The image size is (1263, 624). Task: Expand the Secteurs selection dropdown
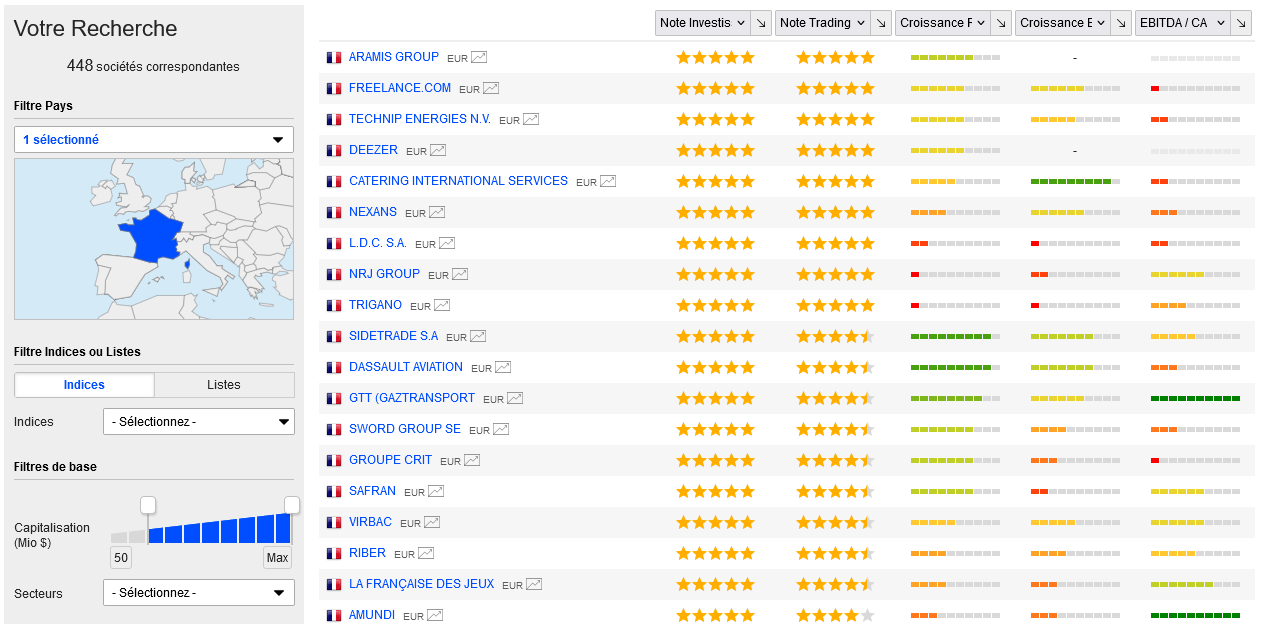pyautogui.click(x=199, y=593)
